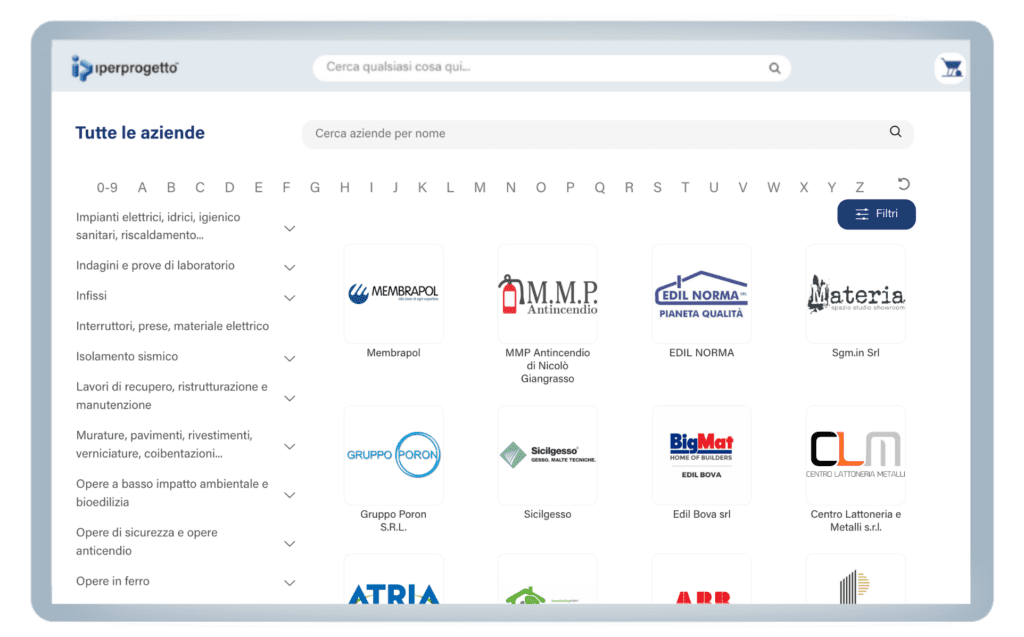1024x637 pixels.
Task: Select the 'Infissi' category label
Action: pos(91,296)
